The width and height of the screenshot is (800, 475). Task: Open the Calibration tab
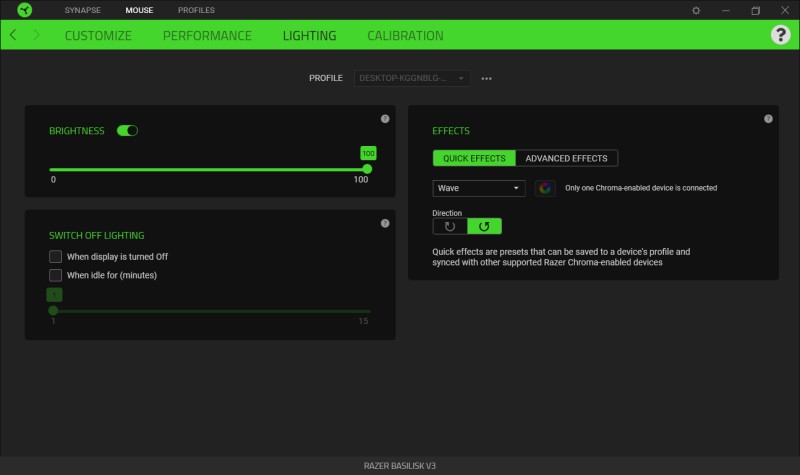pos(405,35)
